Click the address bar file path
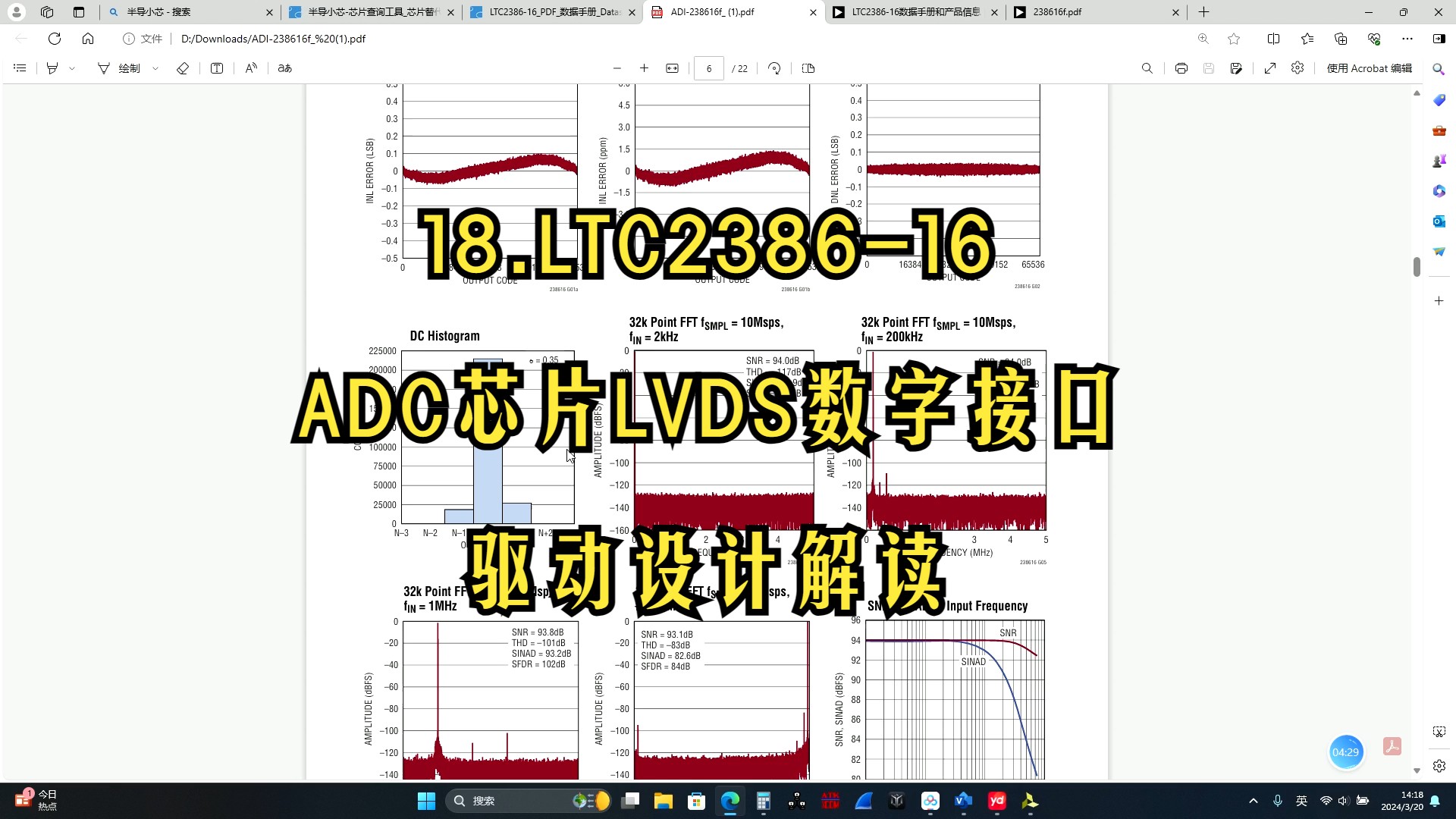 [273, 39]
